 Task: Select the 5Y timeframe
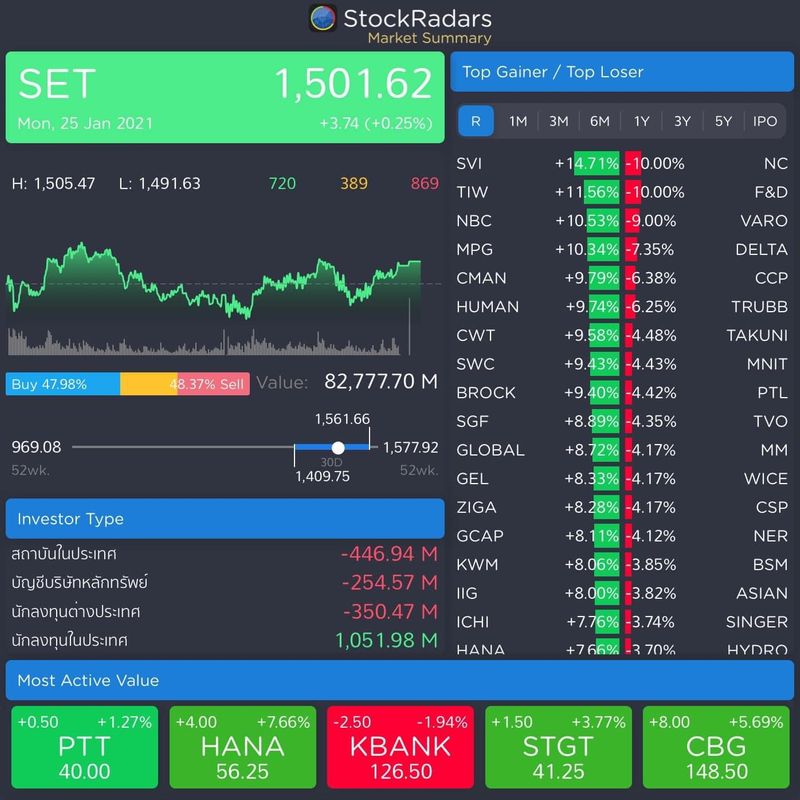pyautogui.click(x=722, y=121)
